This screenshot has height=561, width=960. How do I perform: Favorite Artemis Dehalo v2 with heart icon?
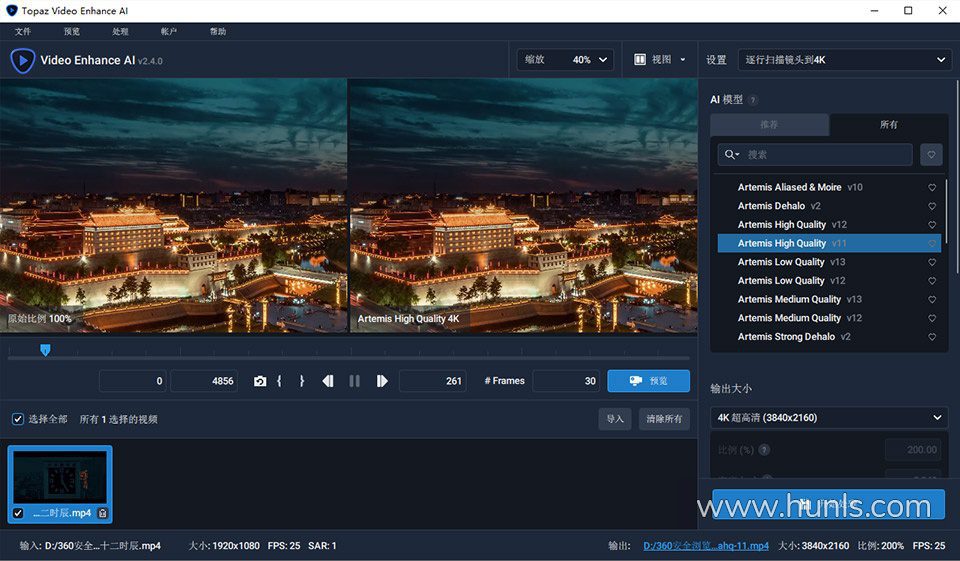click(x=932, y=206)
